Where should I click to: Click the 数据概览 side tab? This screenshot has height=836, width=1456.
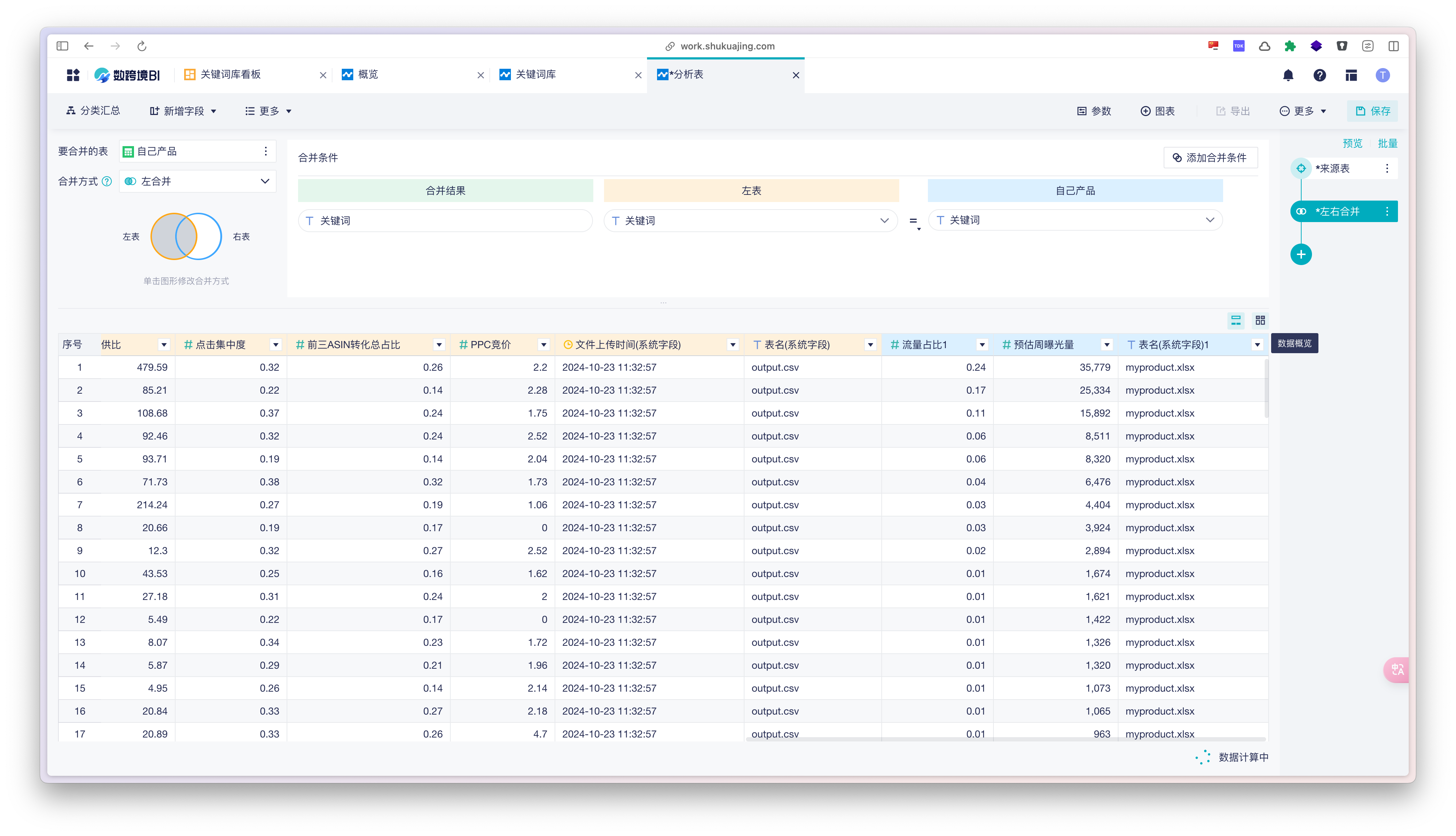click(x=1294, y=343)
